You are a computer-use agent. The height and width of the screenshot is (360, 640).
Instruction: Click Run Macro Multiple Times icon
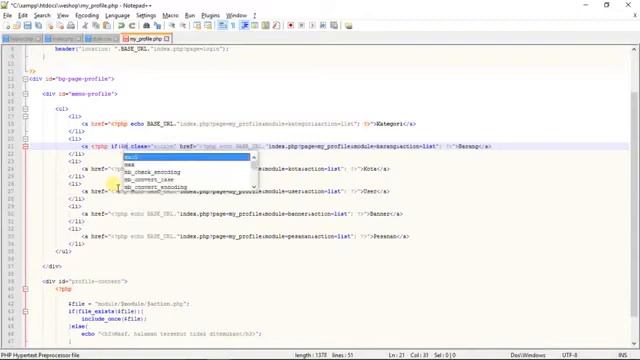tap(323, 26)
